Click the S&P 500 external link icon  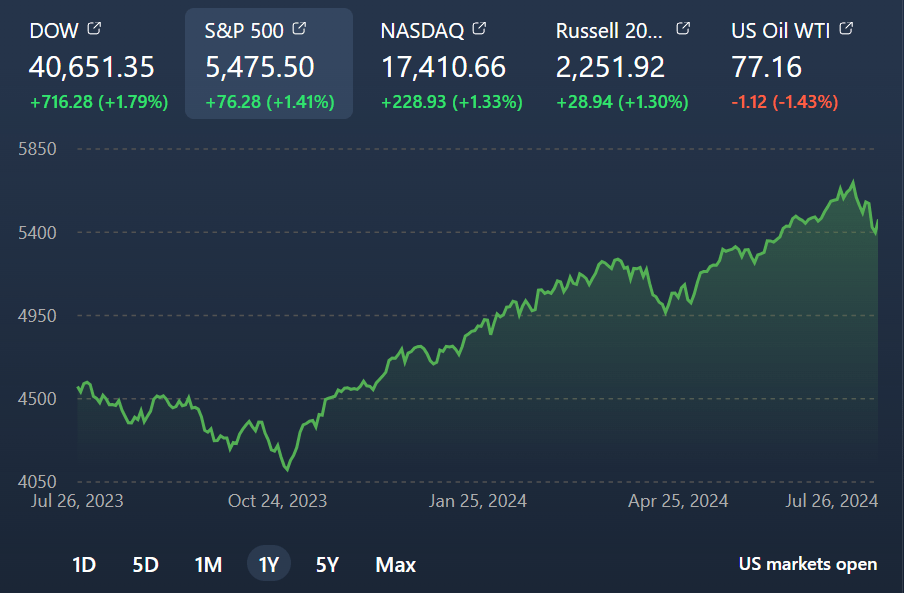tap(298, 29)
